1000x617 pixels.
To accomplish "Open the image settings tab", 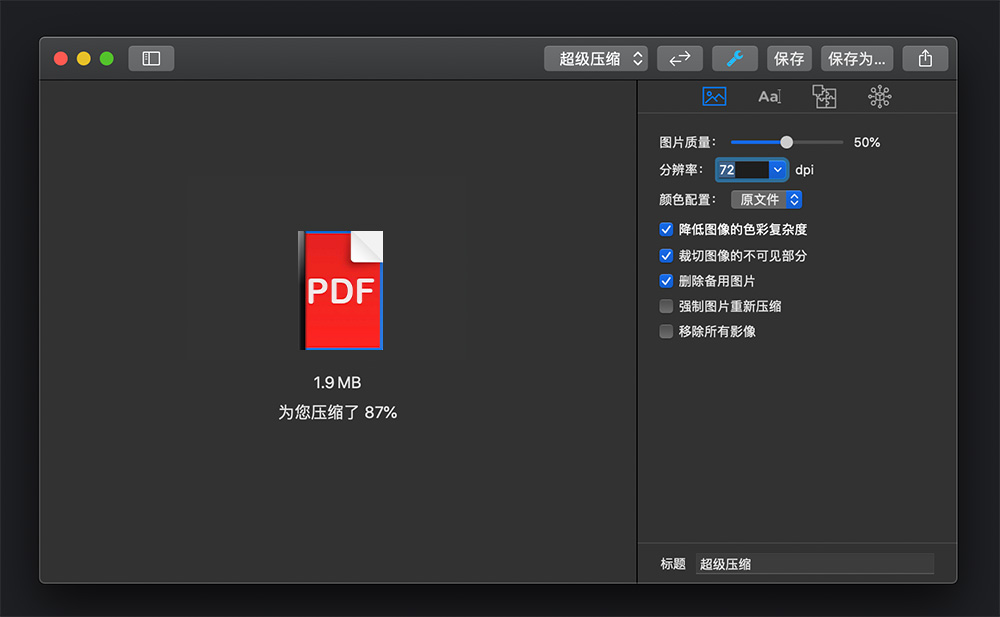I will [714, 97].
